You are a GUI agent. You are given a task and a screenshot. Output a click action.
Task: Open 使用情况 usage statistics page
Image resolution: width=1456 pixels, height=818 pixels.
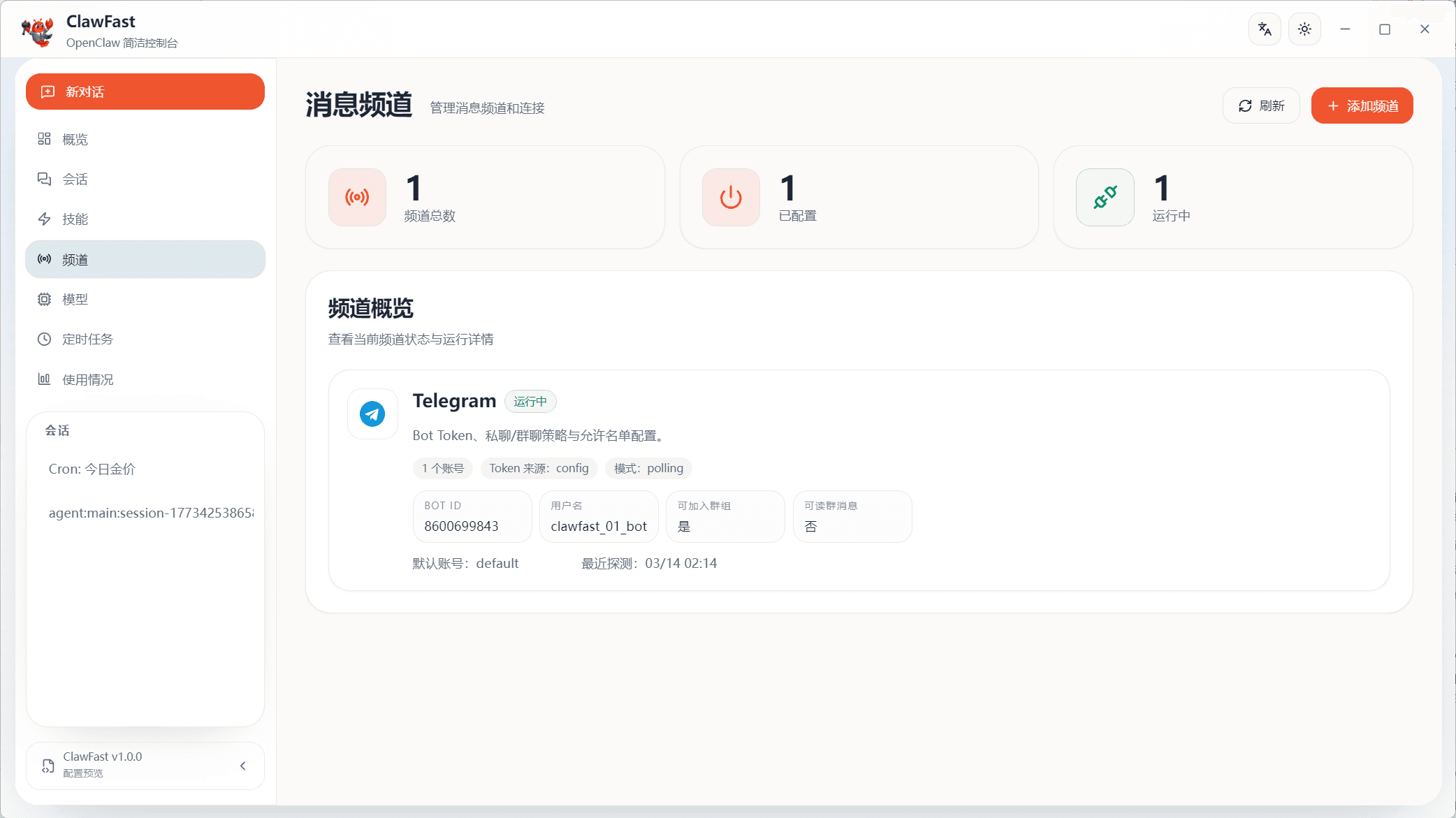click(87, 379)
